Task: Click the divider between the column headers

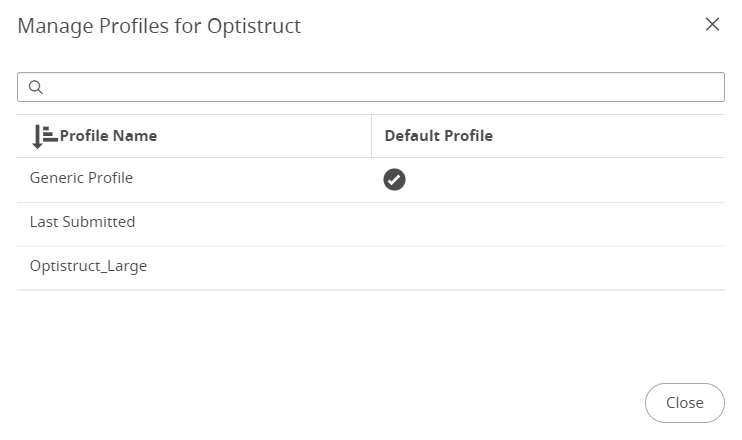Action: pyautogui.click(x=371, y=136)
